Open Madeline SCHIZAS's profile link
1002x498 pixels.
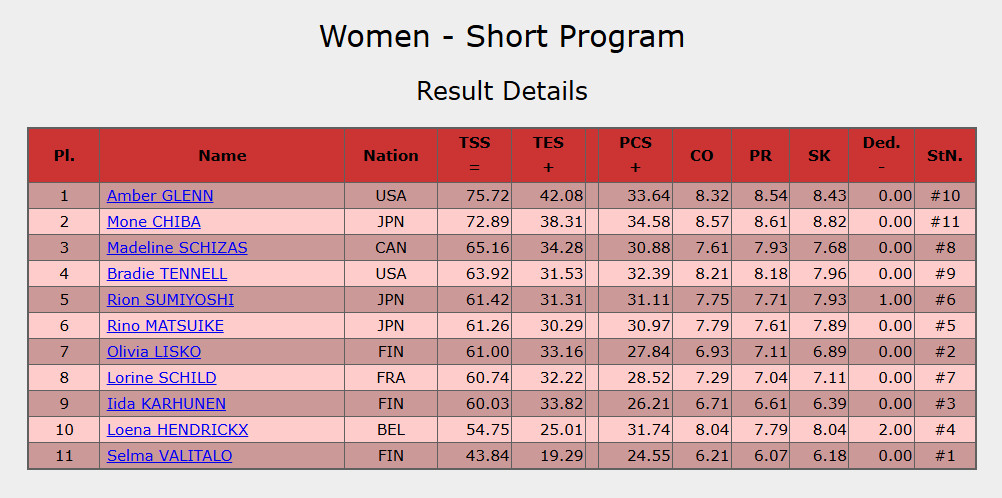[177, 248]
